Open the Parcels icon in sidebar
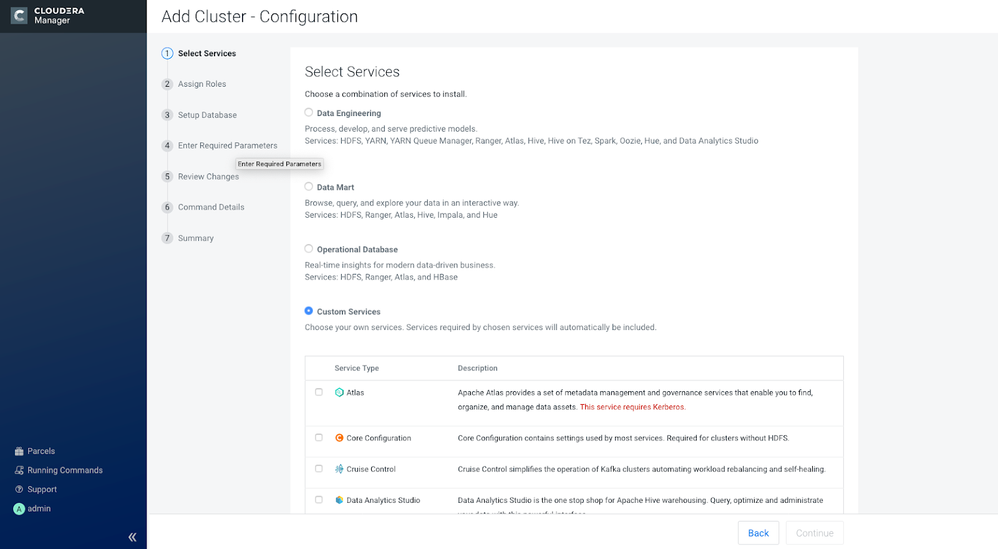The image size is (998, 549). (x=19, y=451)
